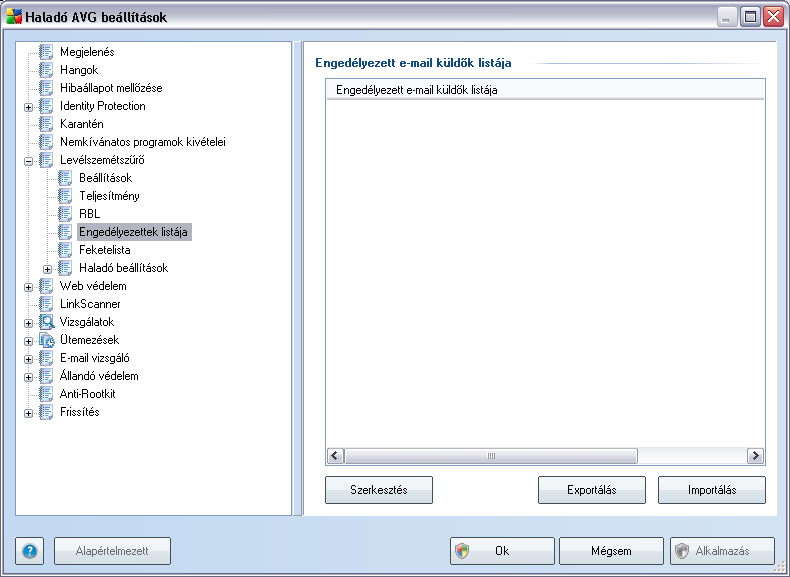Click the Haladó beállítások sub-item icon
This screenshot has width=790, height=577.
(65, 268)
